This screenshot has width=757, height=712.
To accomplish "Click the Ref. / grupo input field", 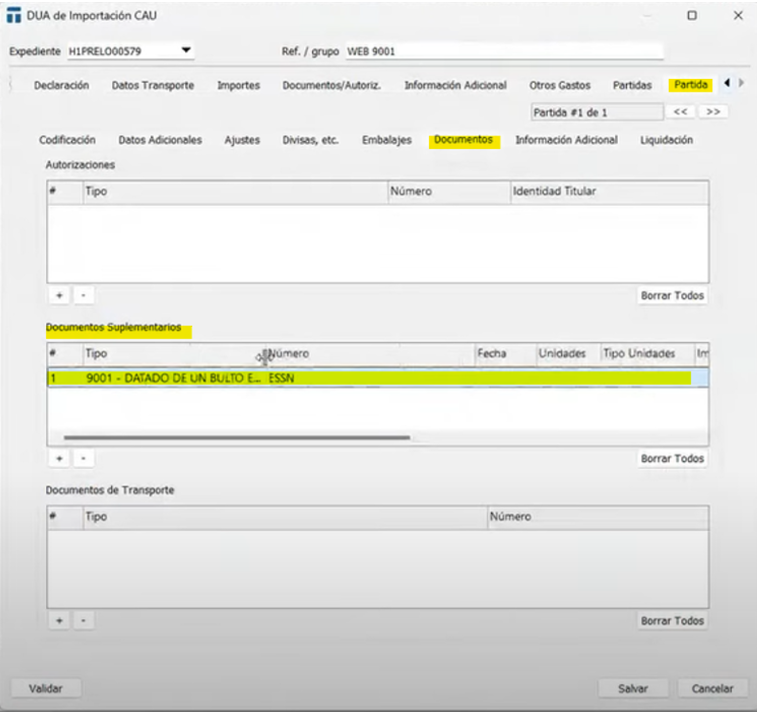I will point(503,51).
